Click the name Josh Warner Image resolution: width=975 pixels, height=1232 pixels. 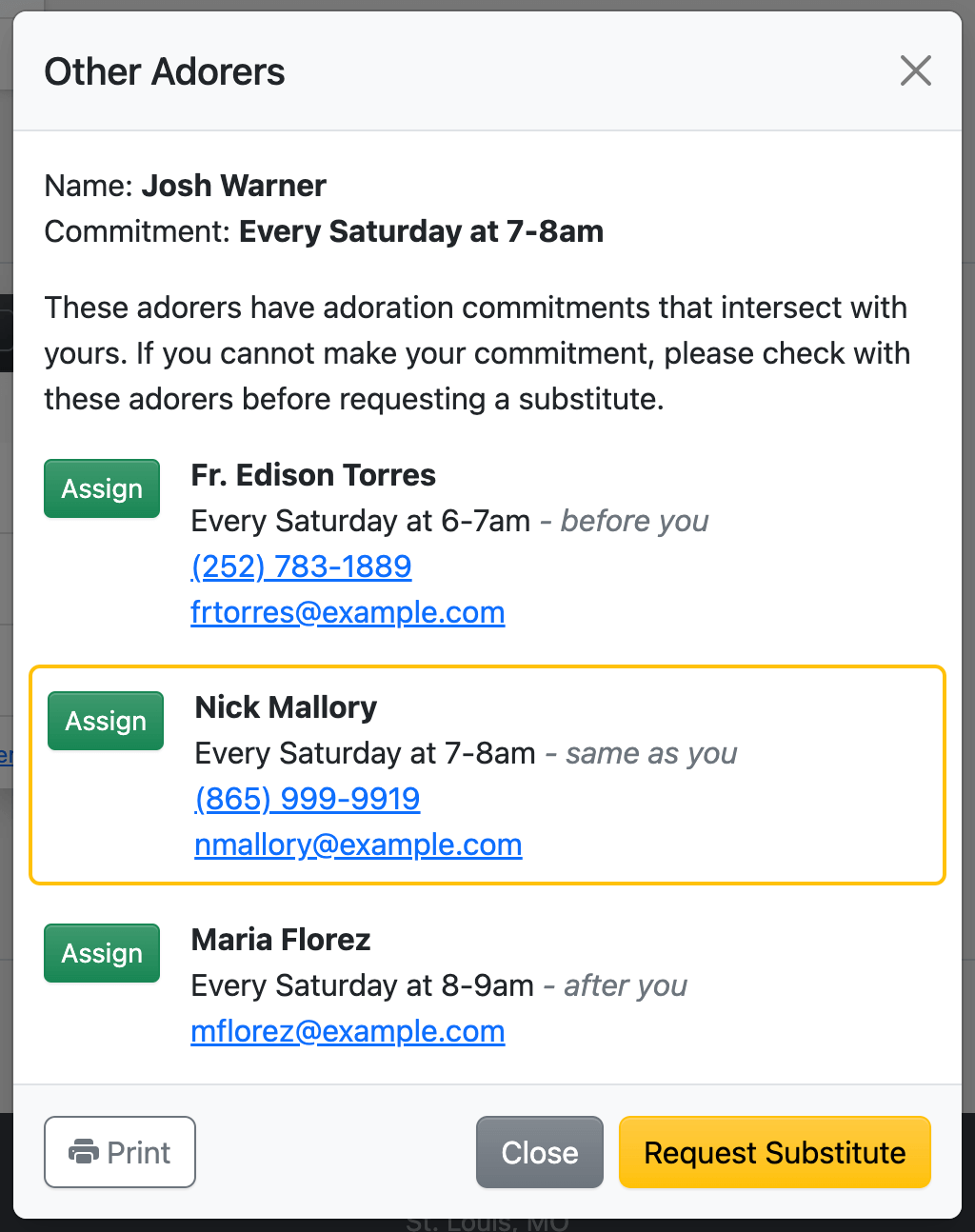coord(234,186)
